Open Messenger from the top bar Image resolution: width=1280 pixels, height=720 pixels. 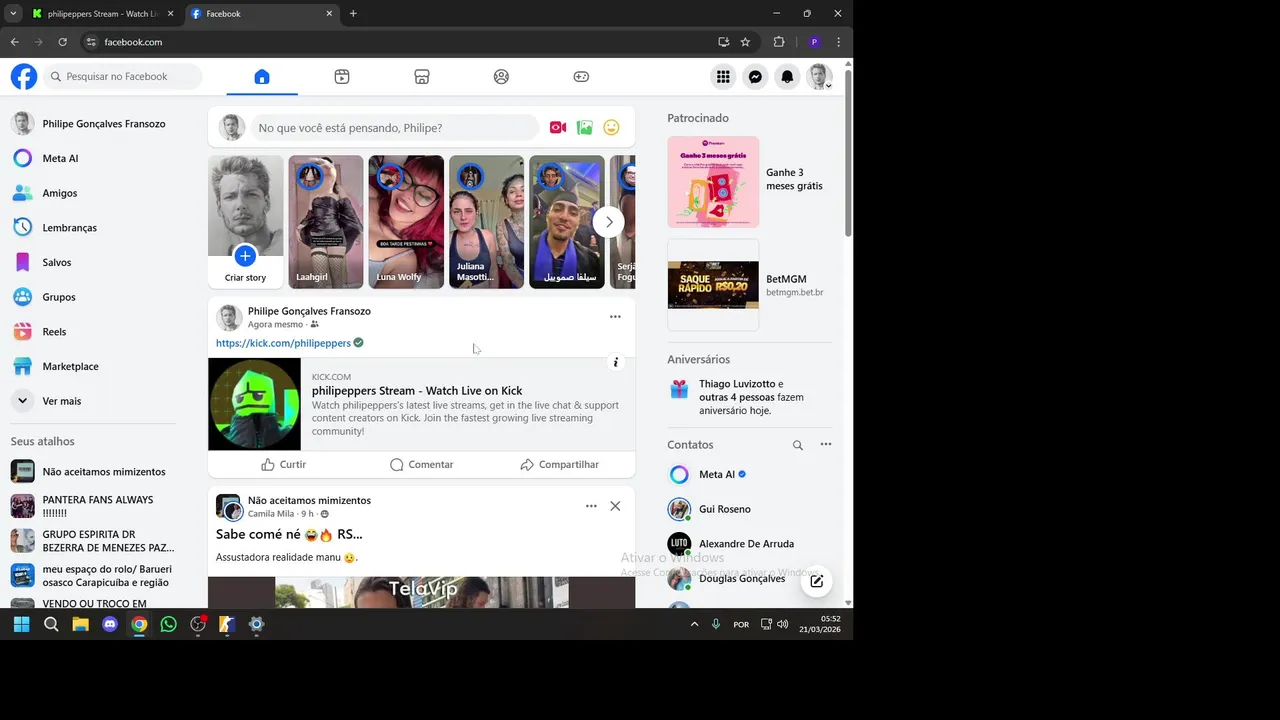click(x=755, y=77)
